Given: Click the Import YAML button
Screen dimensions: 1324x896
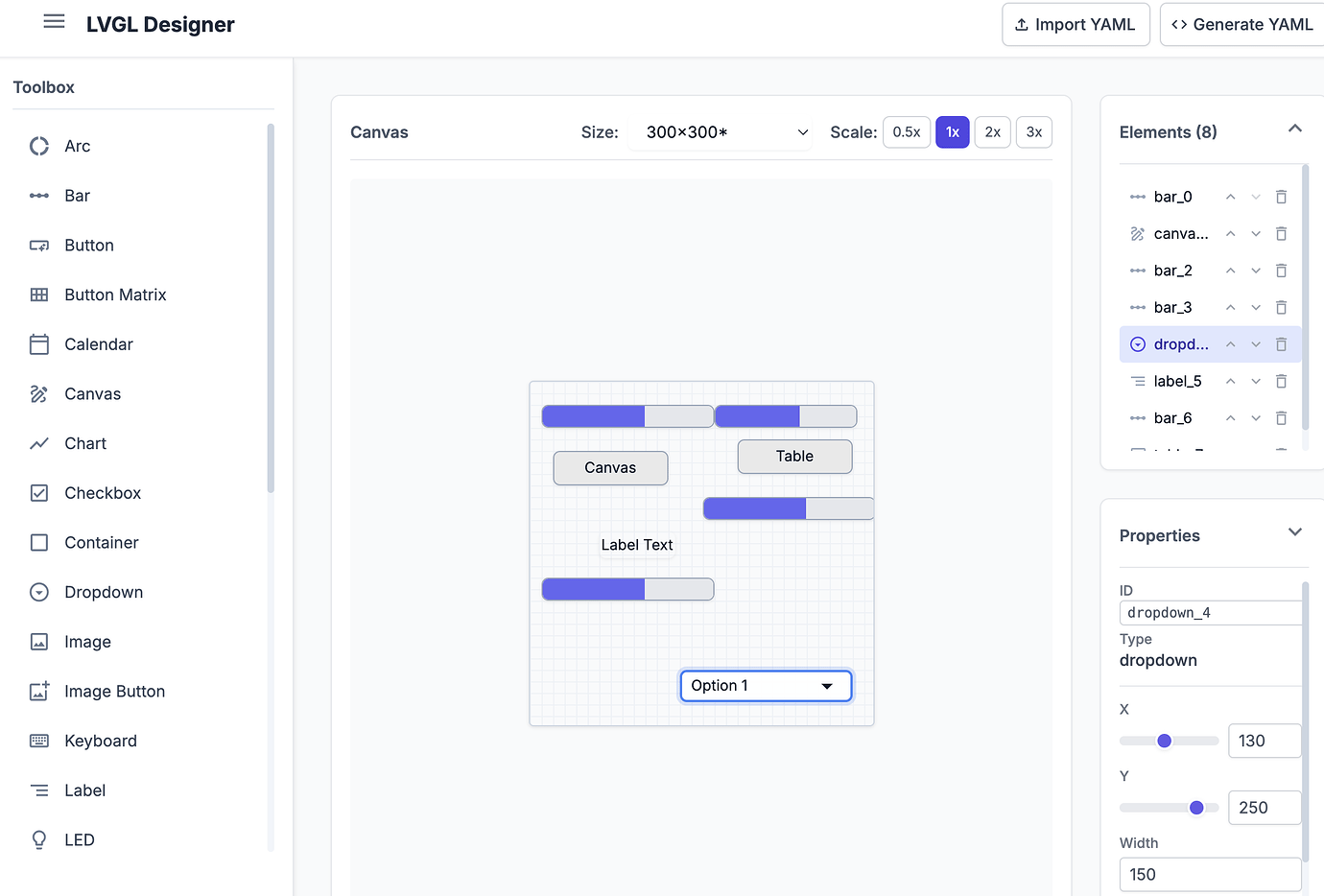Looking at the screenshot, I should click(1076, 24).
